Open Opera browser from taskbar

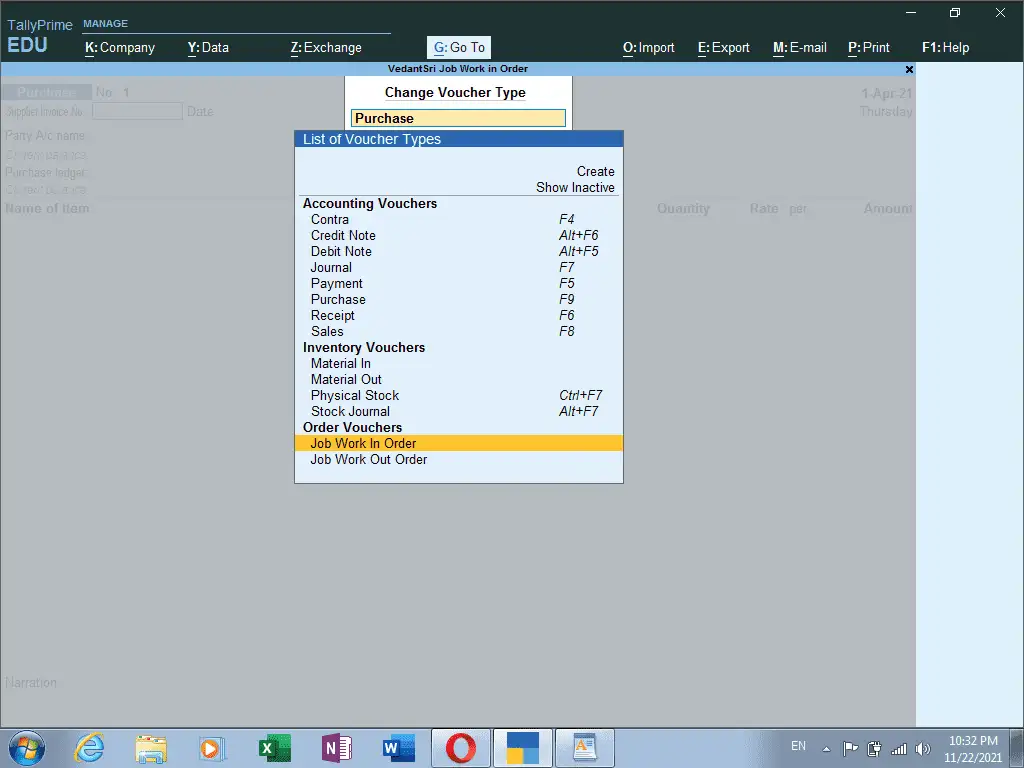(x=461, y=748)
